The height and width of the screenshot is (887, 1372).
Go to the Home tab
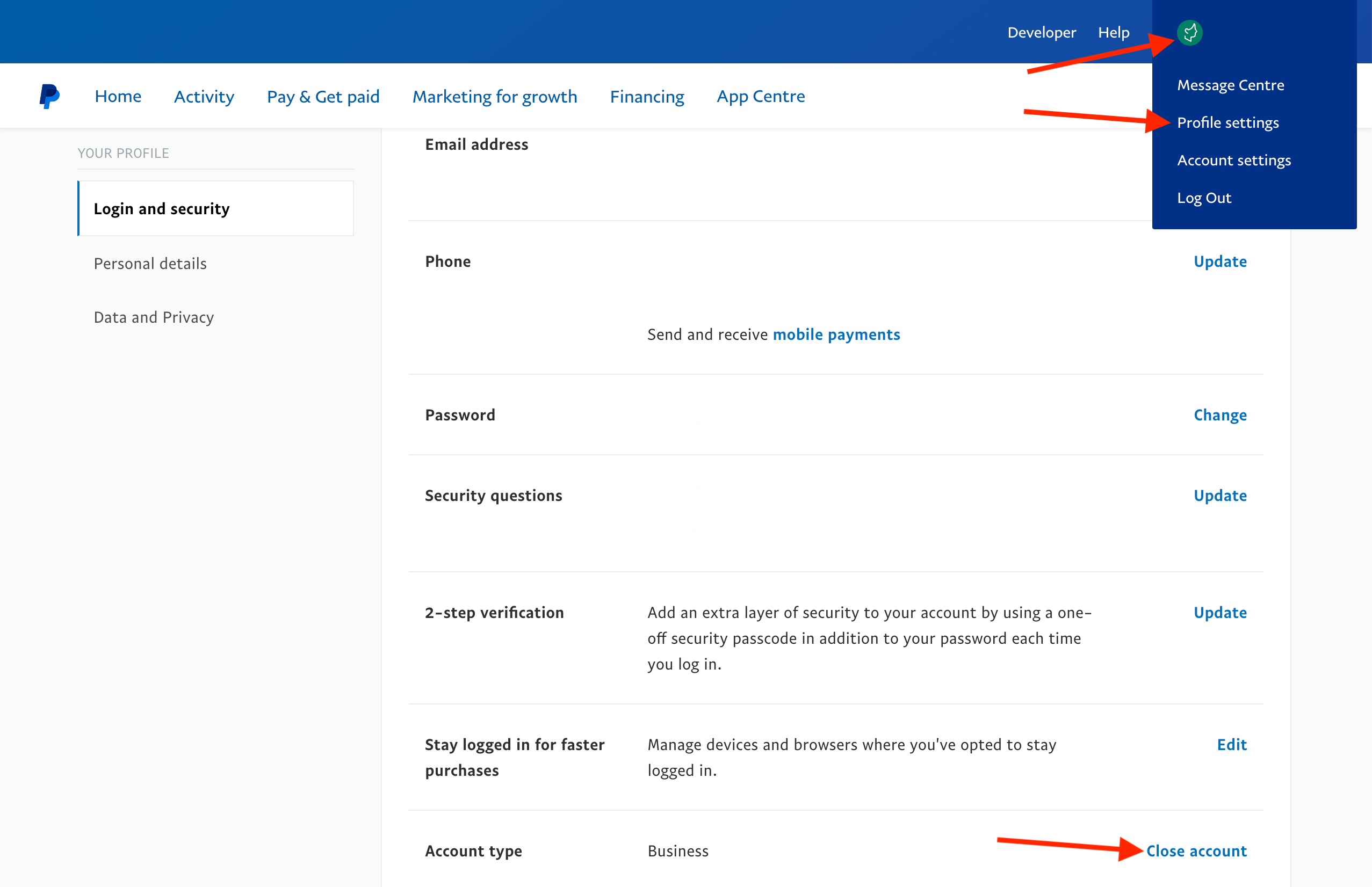point(118,96)
